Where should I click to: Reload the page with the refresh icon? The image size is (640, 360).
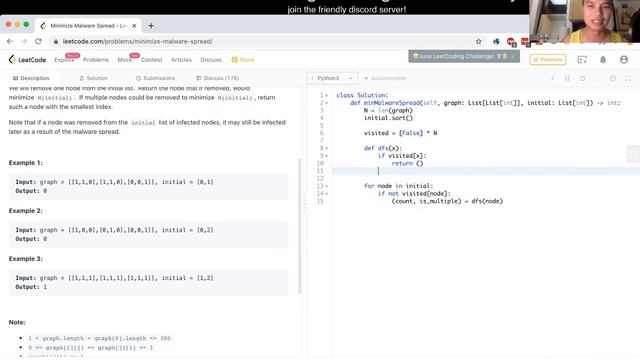(x=38, y=41)
